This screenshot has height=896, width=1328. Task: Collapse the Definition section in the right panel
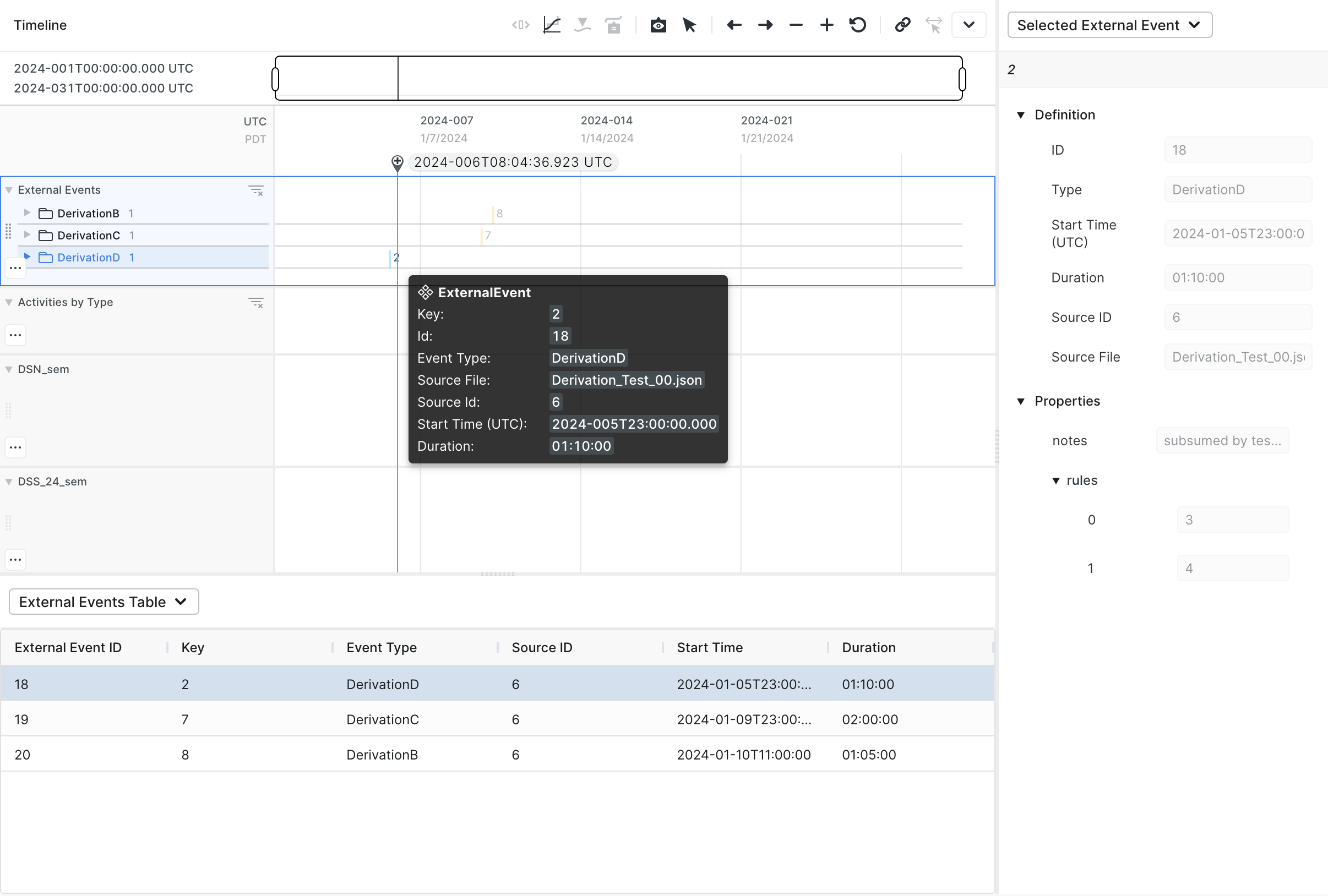[1022, 115]
